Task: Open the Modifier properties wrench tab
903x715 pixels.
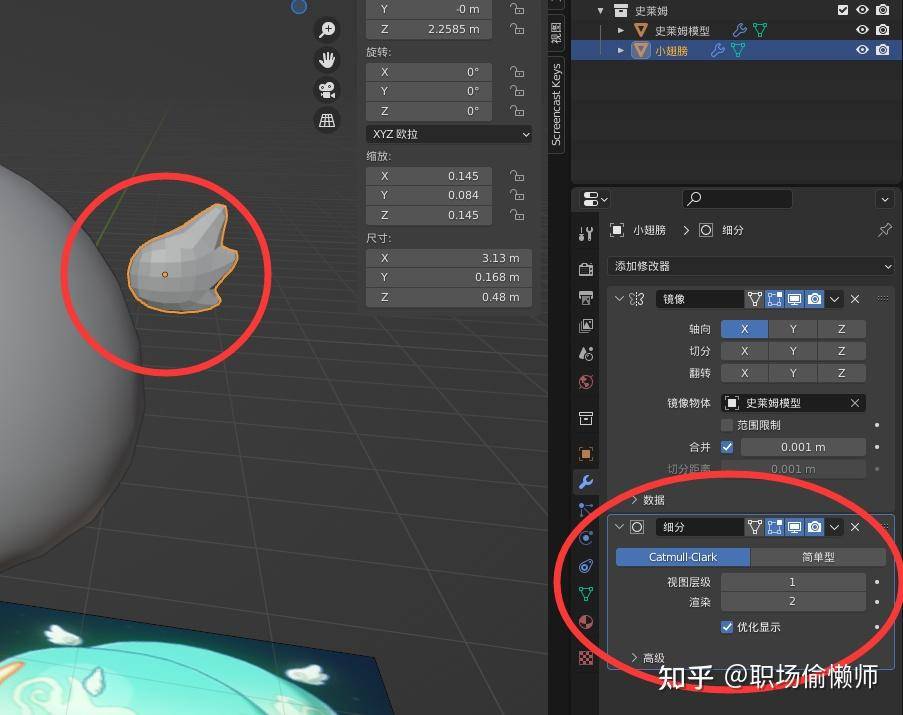Action: pyautogui.click(x=586, y=481)
